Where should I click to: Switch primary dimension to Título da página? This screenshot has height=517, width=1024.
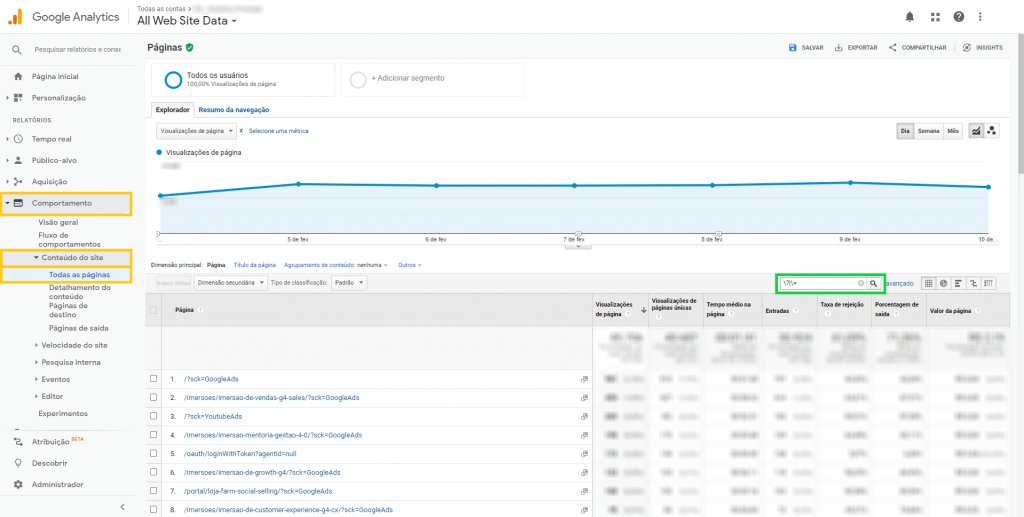[x=255, y=265]
